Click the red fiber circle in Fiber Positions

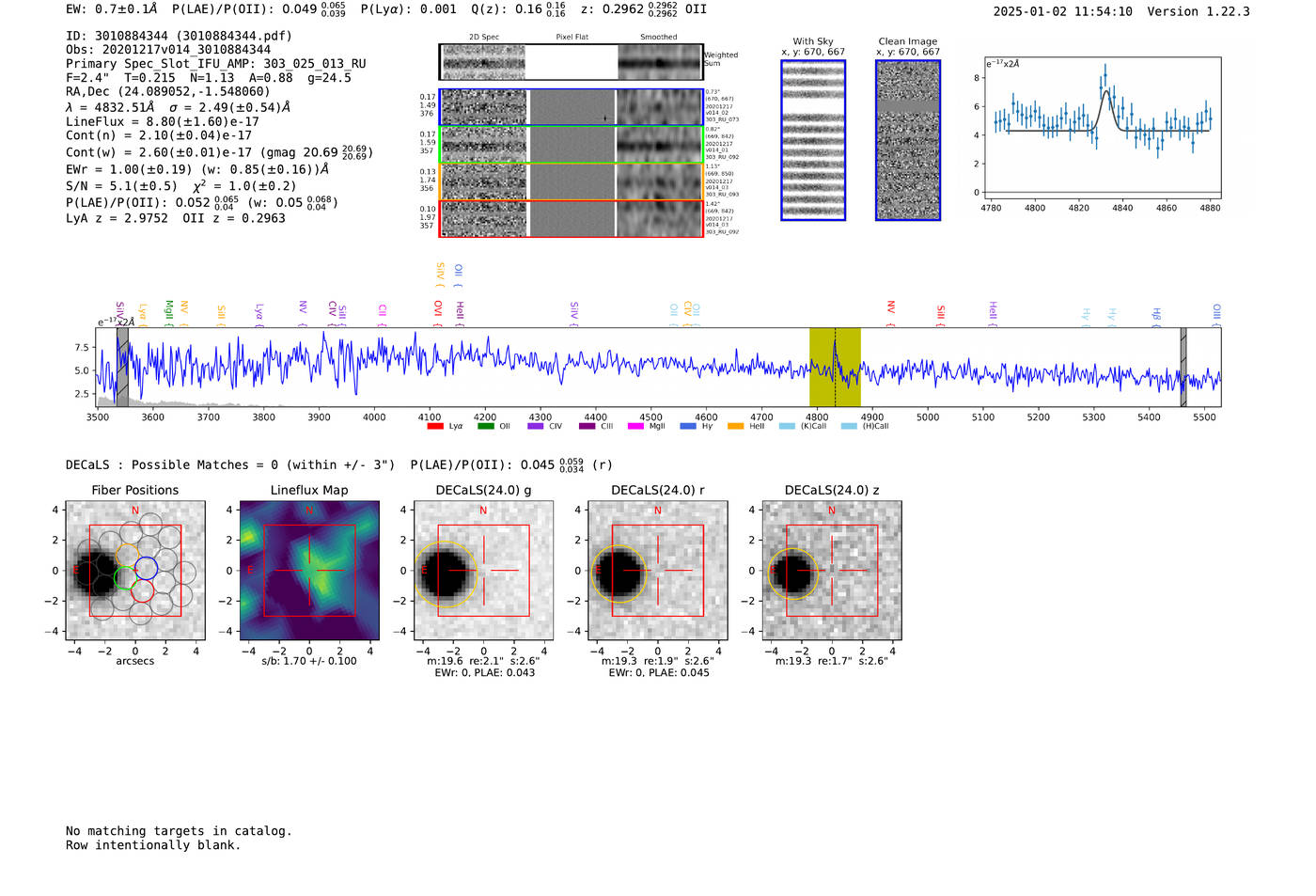142,590
